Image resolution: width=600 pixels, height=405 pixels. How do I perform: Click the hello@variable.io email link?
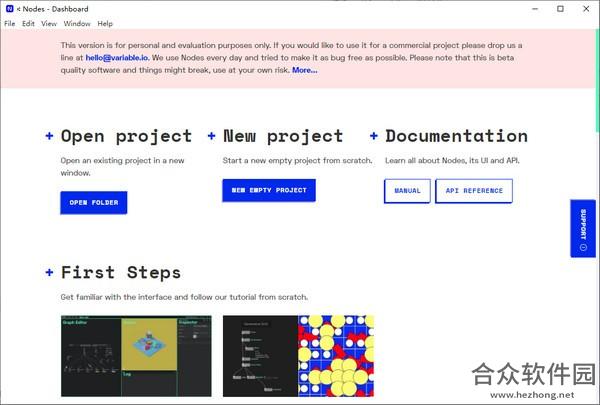pyautogui.click(x=117, y=58)
